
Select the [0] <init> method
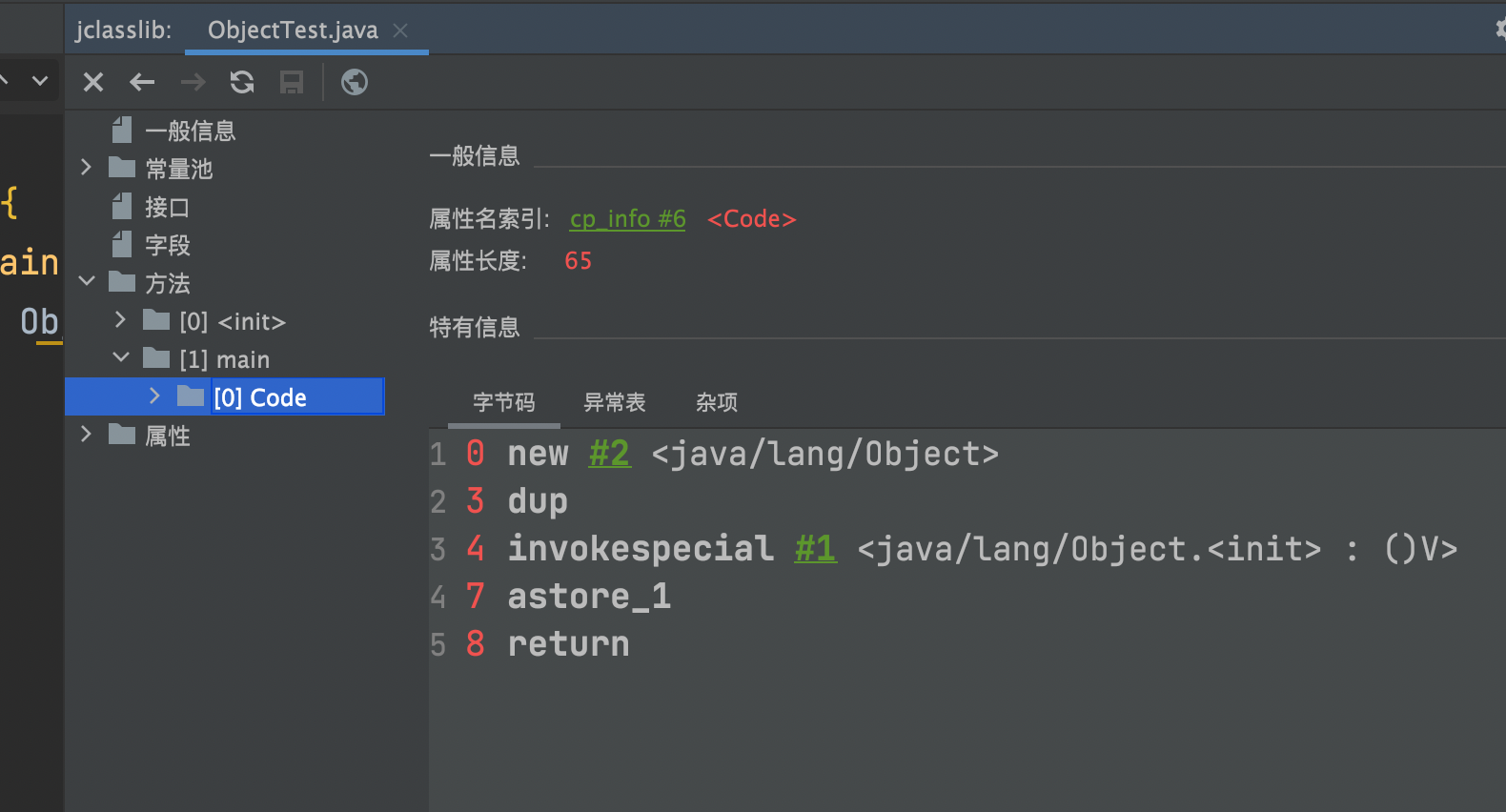[x=233, y=321]
